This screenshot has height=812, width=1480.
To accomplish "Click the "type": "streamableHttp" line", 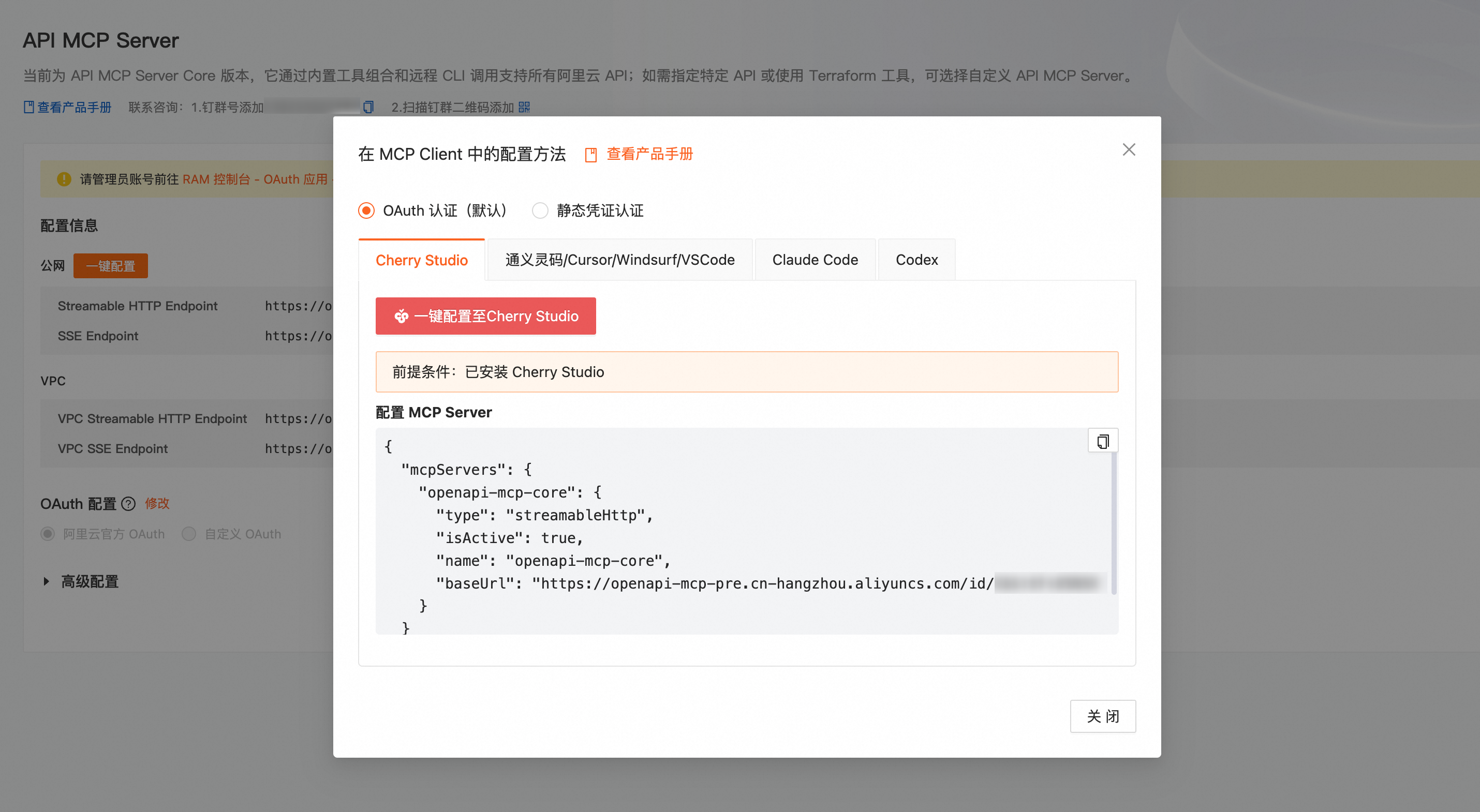I will point(545,515).
